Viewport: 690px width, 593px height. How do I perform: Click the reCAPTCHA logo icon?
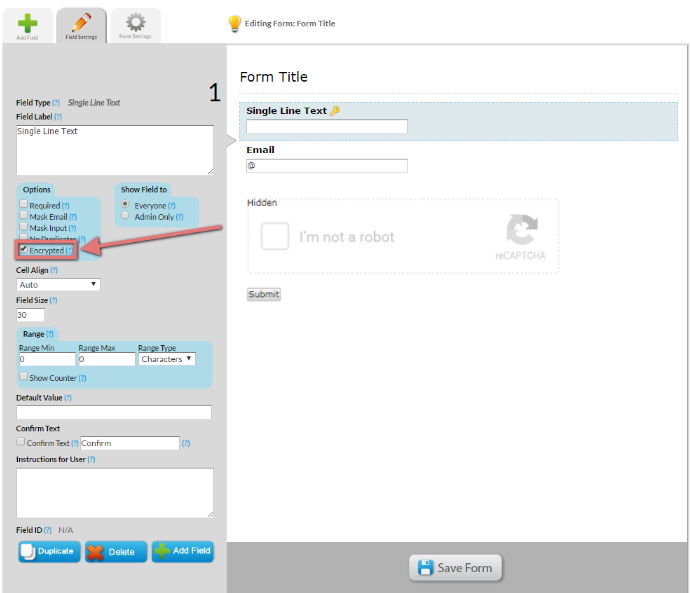[522, 229]
